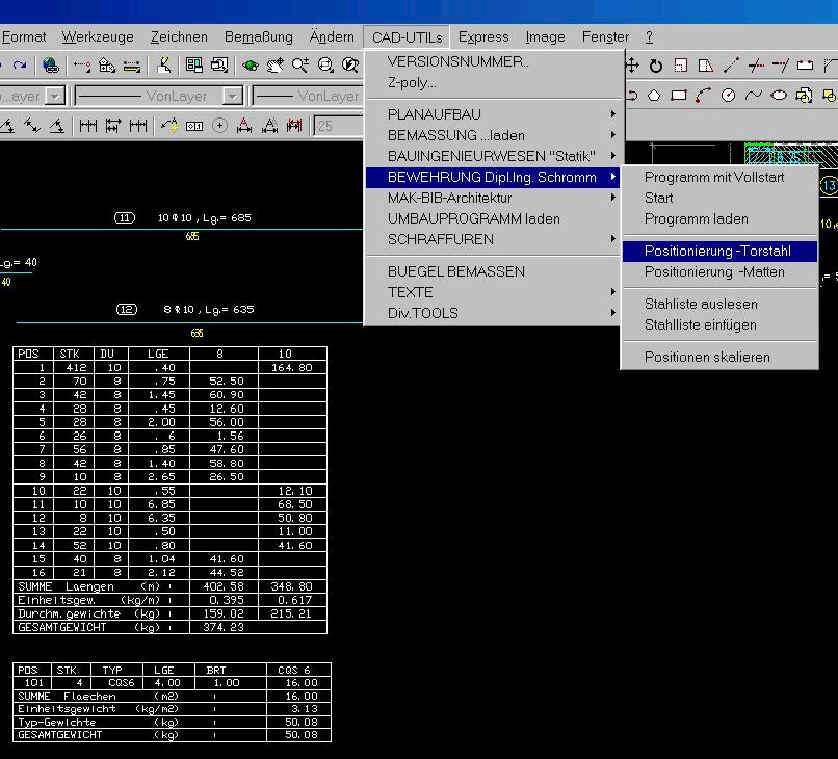Open the Fenster menu
This screenshot has height=759, width=838.
(x=605, y=37)
